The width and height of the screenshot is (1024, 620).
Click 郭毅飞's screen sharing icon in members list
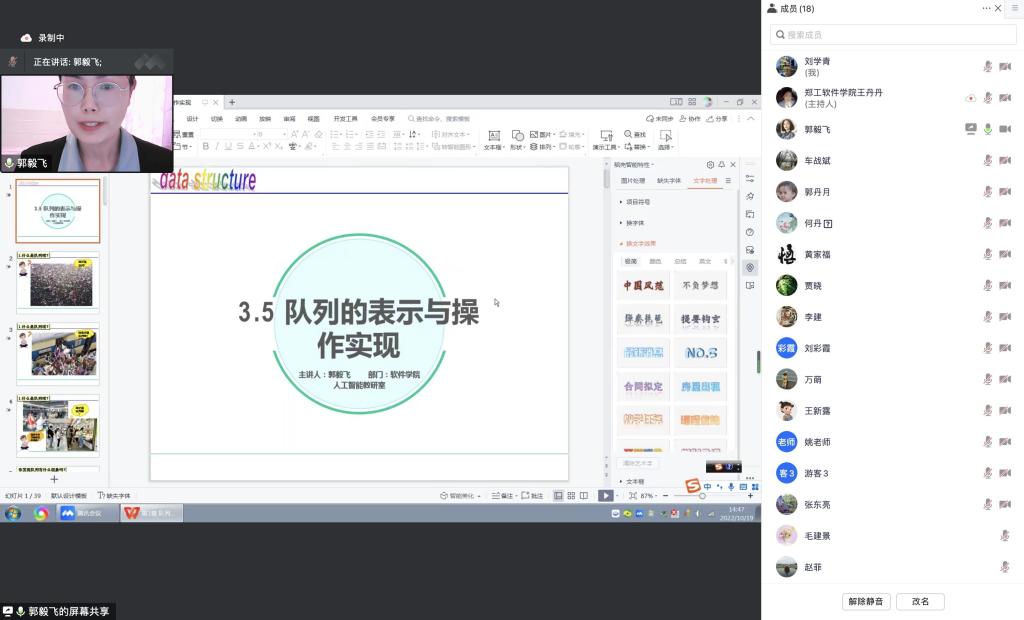[970, 129]
